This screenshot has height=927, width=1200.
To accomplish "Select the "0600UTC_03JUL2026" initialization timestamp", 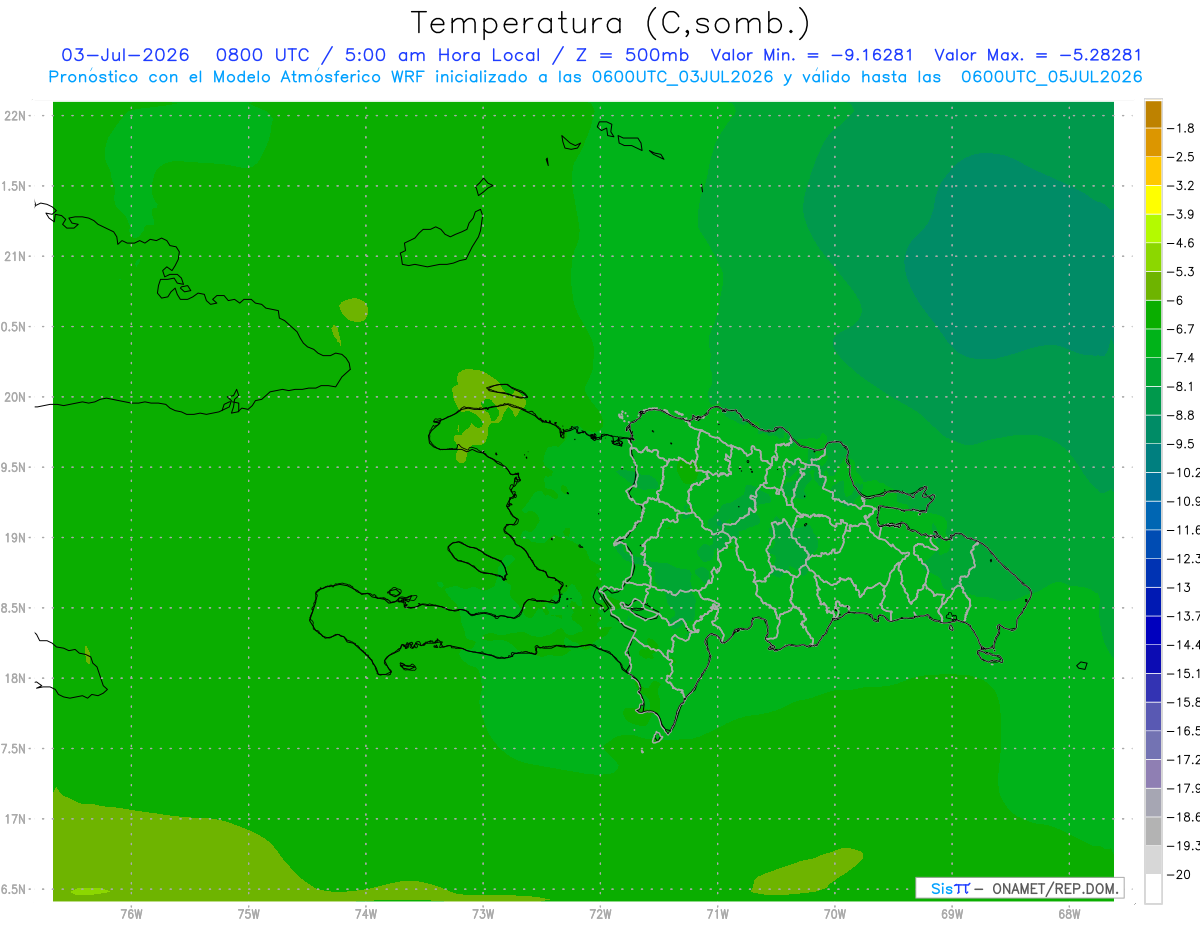I will click(x=682, y=77).
